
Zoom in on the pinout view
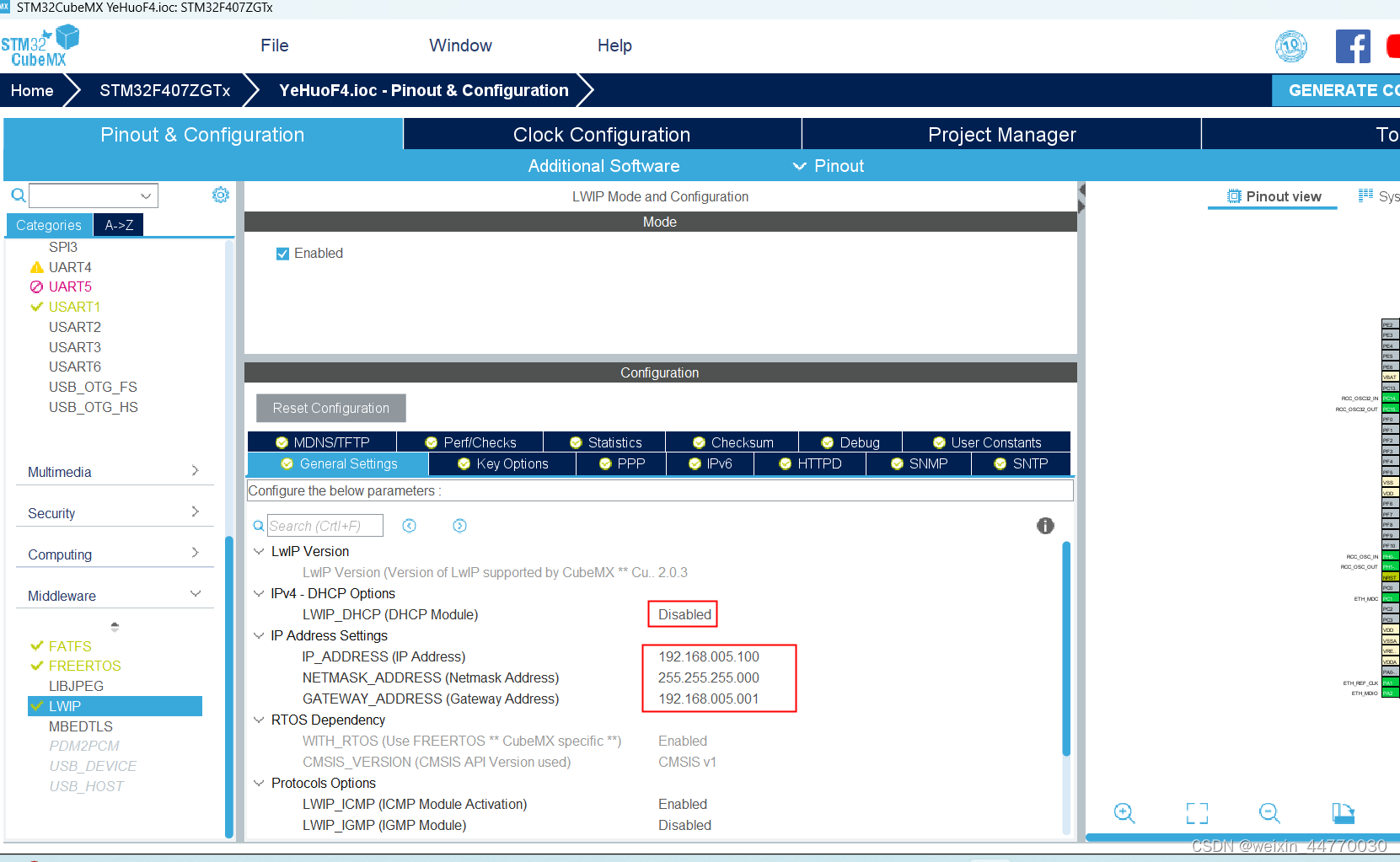(1124, 813)
